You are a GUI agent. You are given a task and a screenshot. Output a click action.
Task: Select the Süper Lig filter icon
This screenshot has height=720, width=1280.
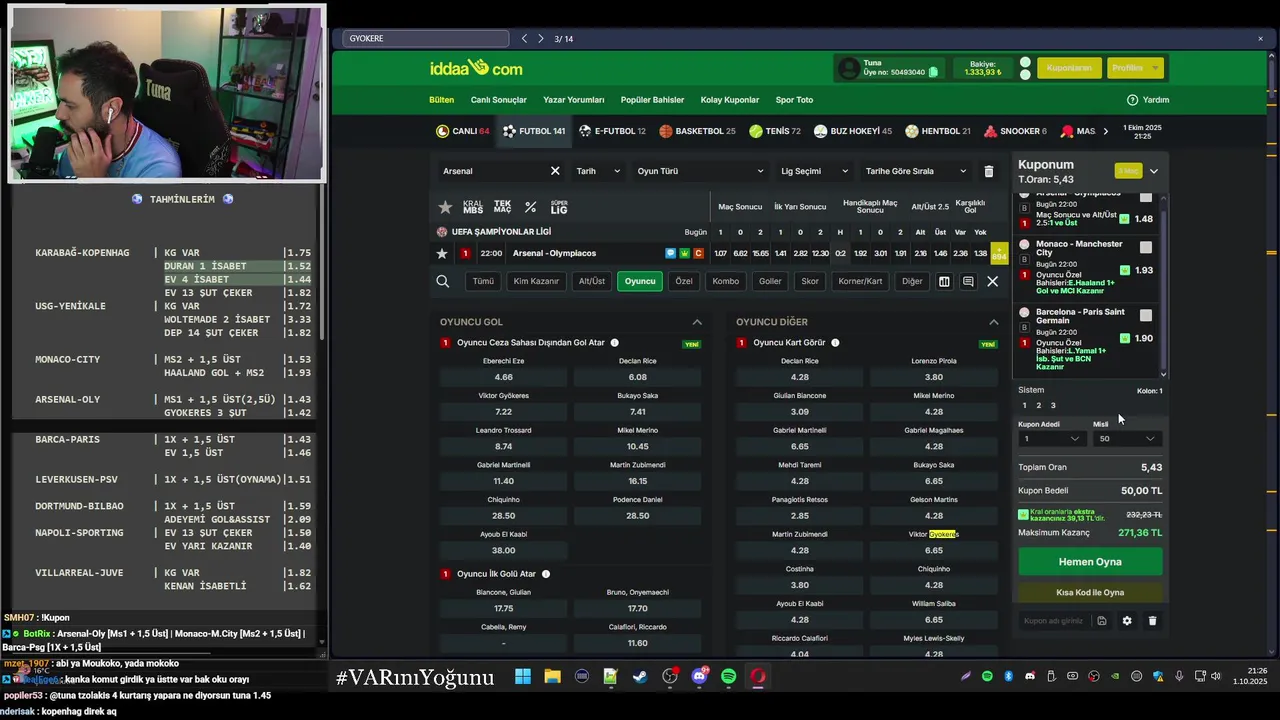pyautogui.click(x=559, y=207)
